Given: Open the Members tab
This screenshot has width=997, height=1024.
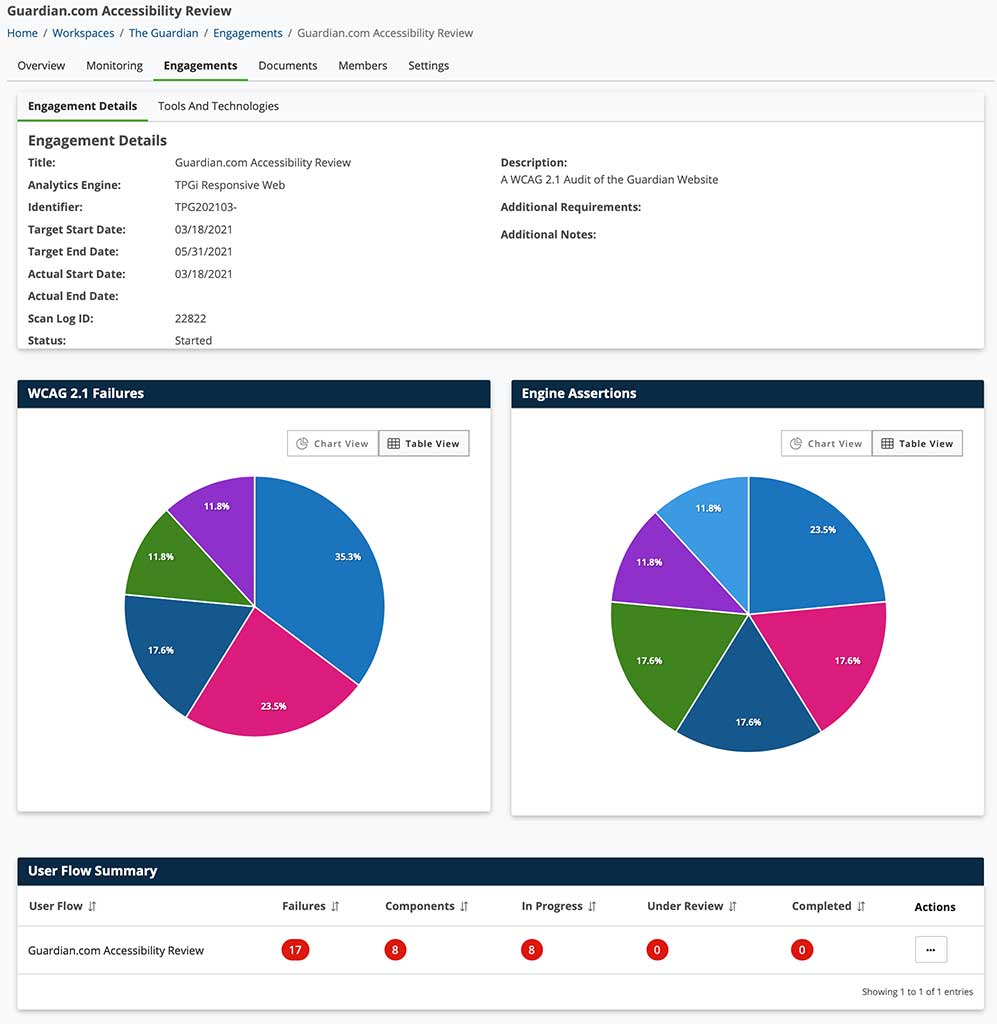Looking at the screenshot, I should pos(362,65).
